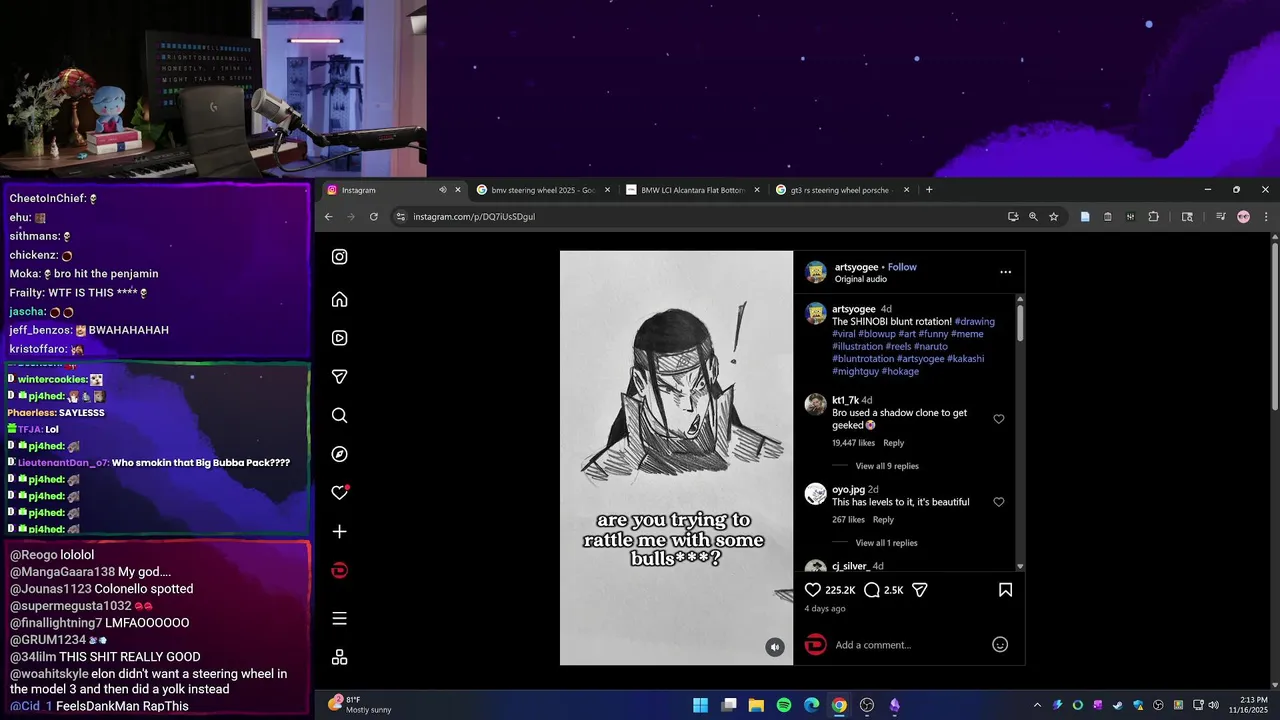Like kt1_7k's comment
The image size is (1280, 720).
coord(999,419)
